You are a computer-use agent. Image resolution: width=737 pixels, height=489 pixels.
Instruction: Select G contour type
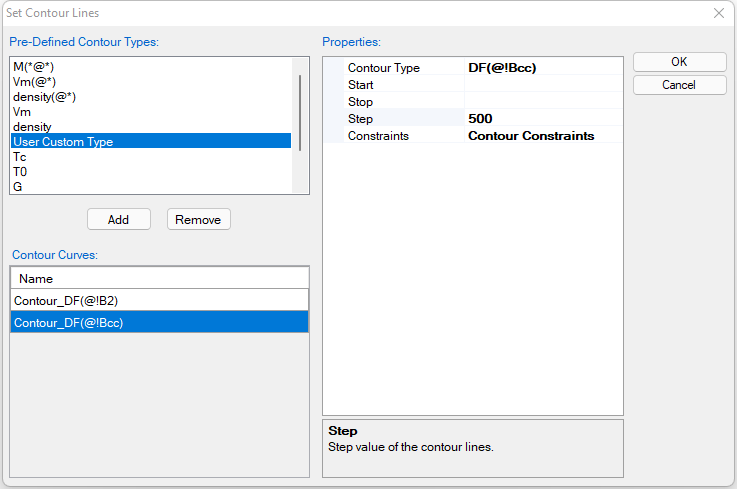coord(18,187)
